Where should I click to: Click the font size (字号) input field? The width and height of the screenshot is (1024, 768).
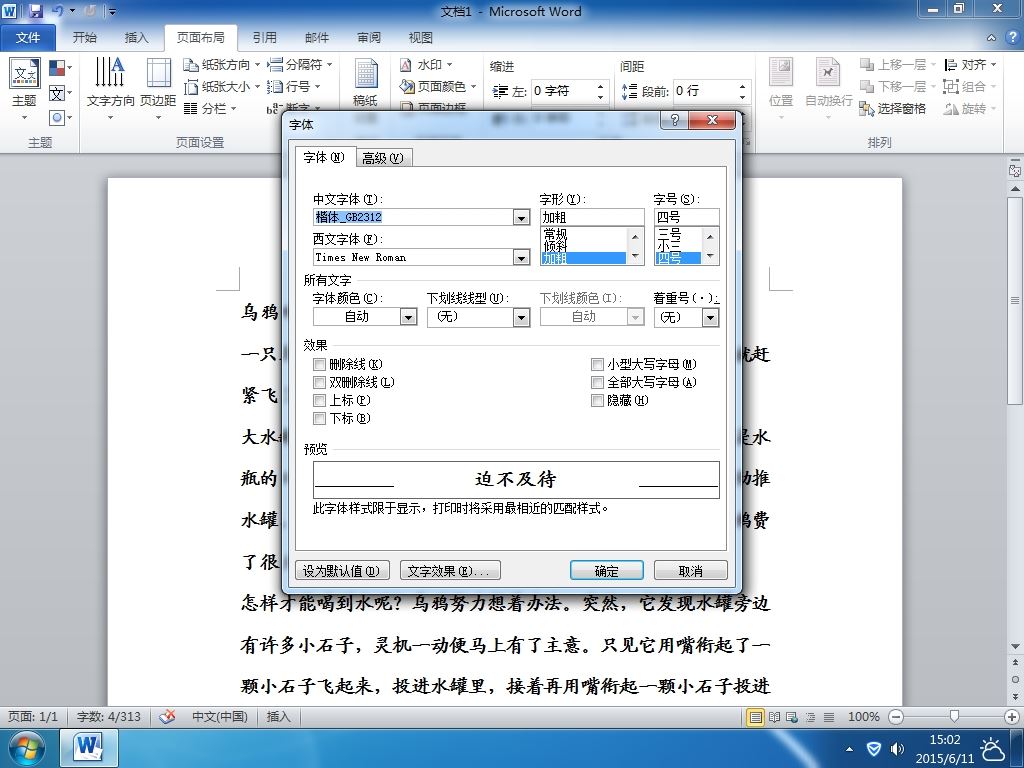coord(686,217)
